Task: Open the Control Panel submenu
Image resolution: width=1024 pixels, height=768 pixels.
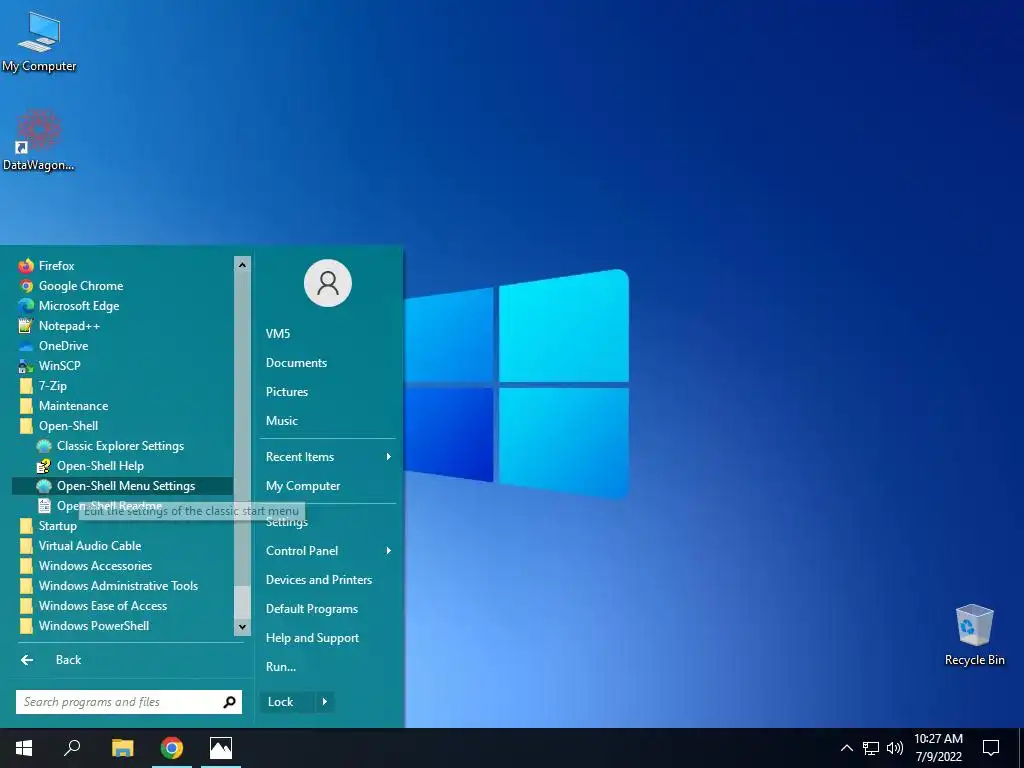Action: [328, 551]
